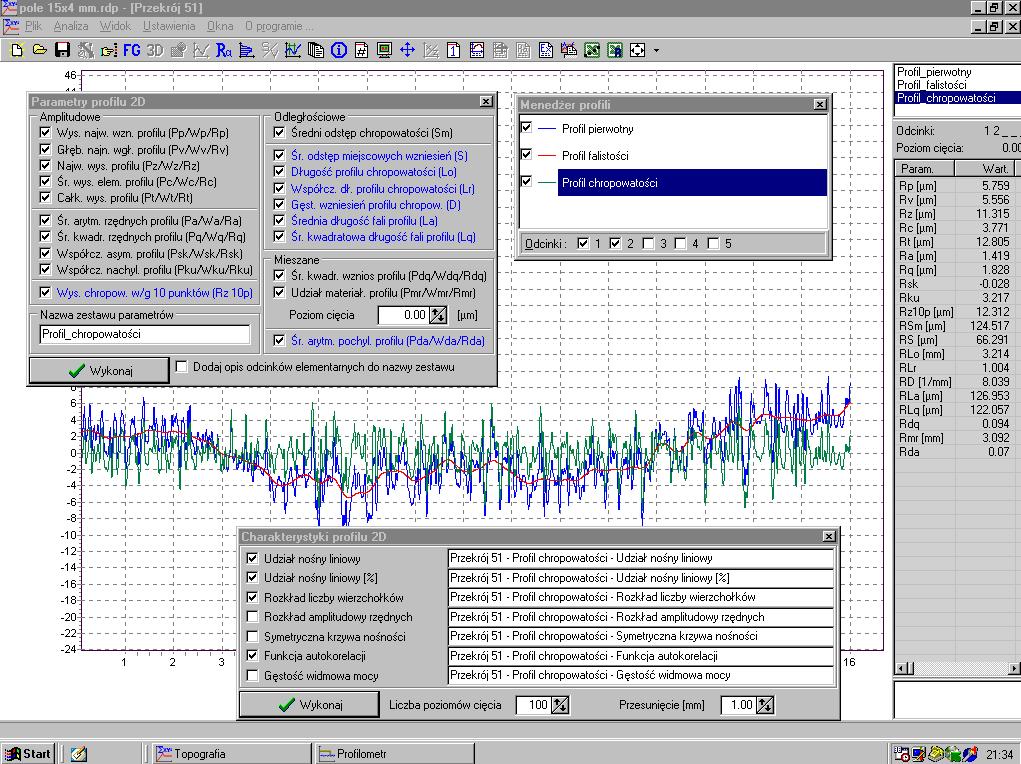Click the fit-to-window toolbar icon
The image size is (1021, 764).
coord(637,50)
